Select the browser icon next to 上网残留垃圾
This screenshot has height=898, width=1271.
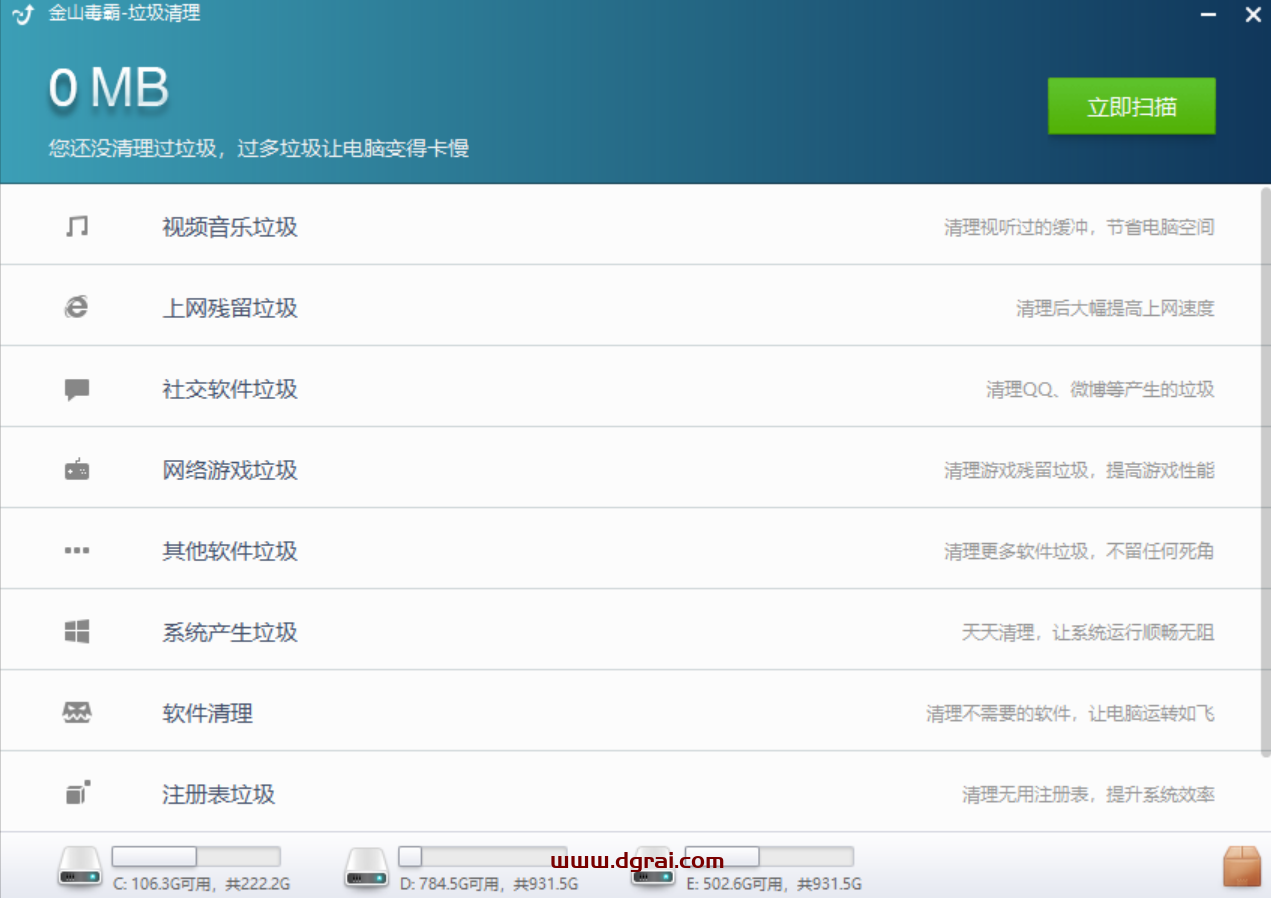[75, 305]
